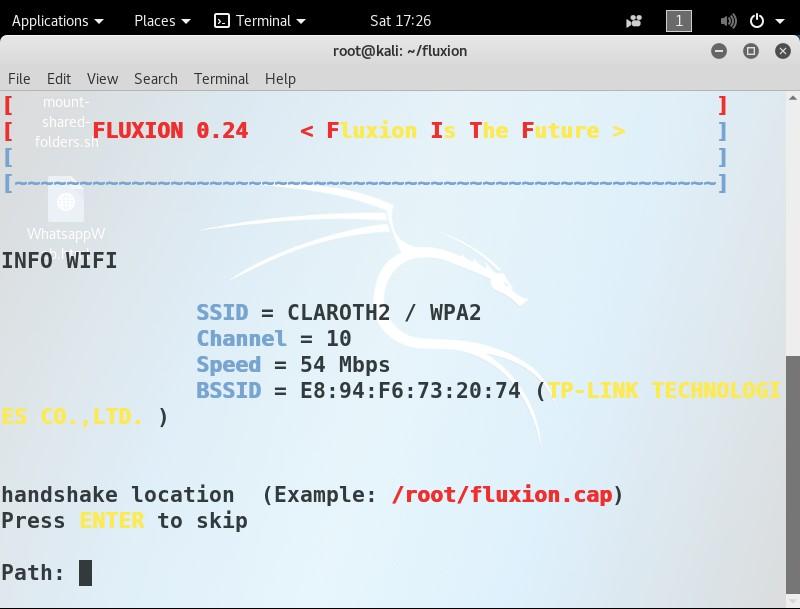Maximize the terminal window
This screenshot has height=609, width=800.
pos(751,51)
